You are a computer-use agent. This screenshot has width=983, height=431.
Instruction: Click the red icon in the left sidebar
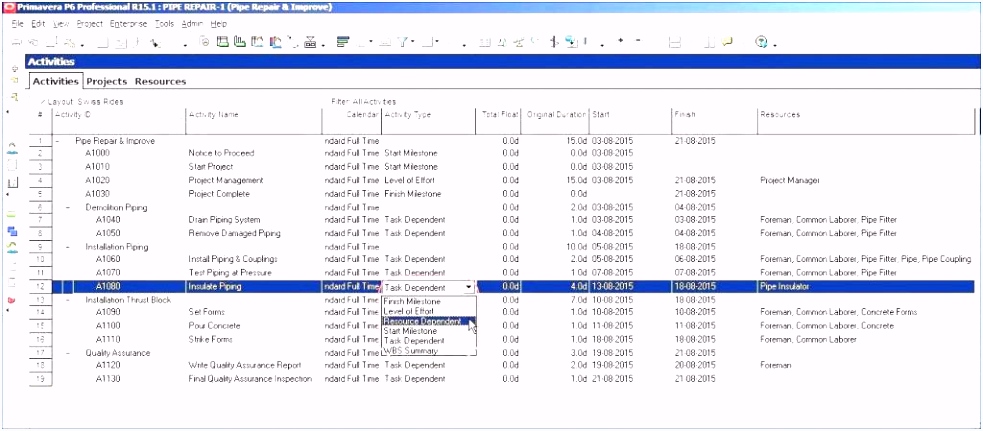coord(12,301)
